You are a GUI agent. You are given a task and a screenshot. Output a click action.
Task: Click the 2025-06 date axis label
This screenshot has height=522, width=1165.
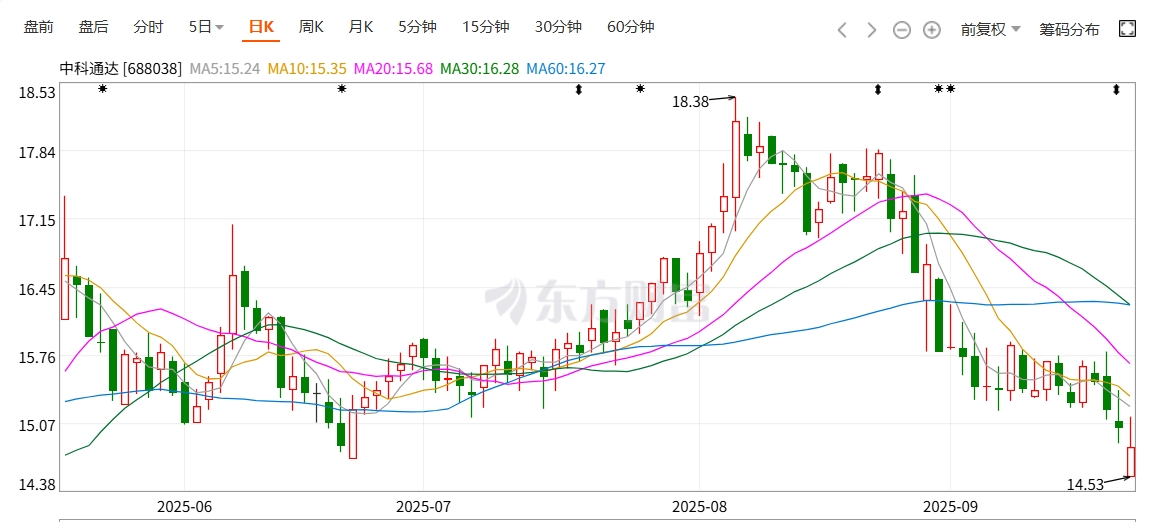[184, 507]
